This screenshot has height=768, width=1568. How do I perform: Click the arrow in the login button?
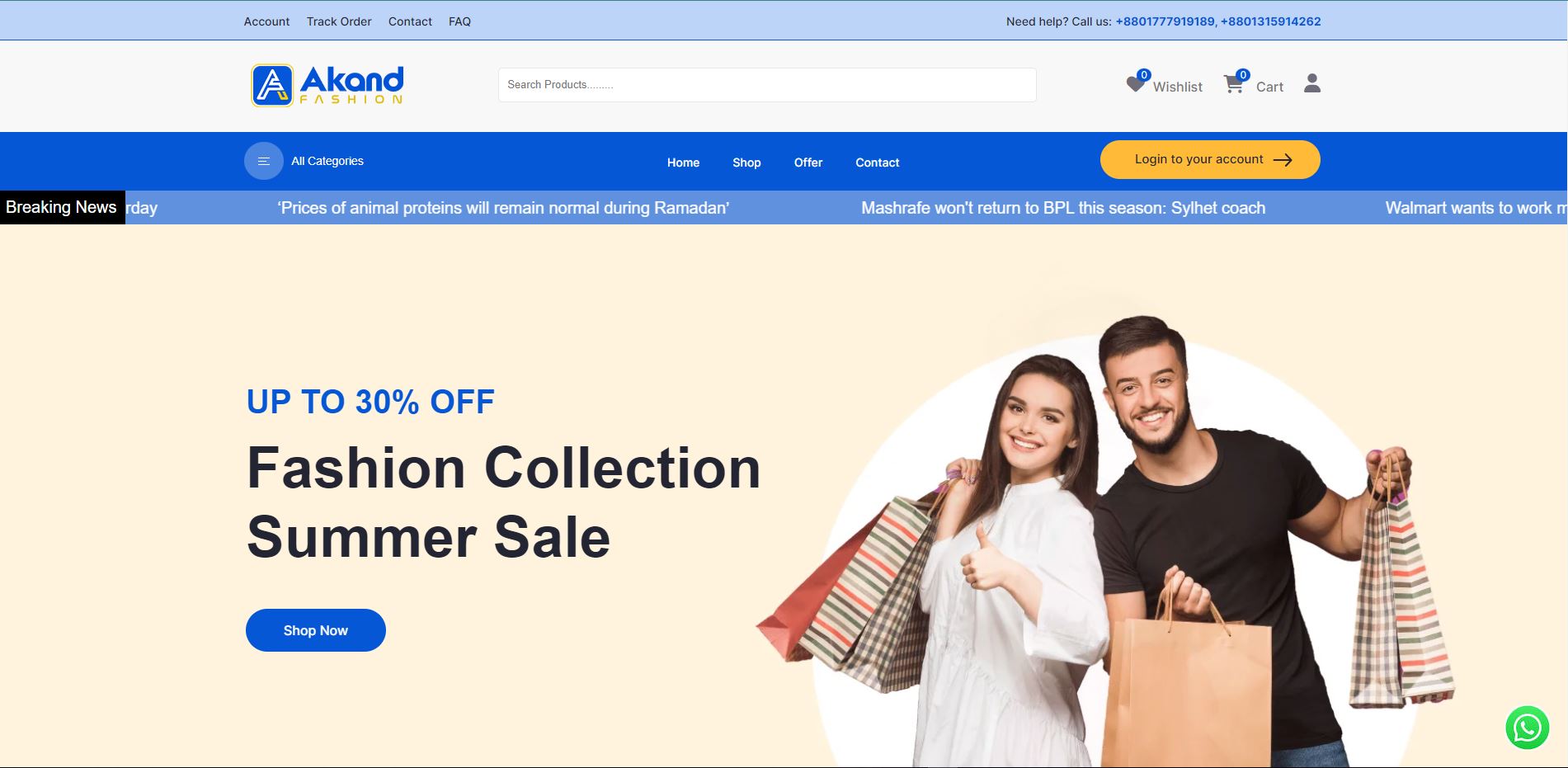(1283, 160)
